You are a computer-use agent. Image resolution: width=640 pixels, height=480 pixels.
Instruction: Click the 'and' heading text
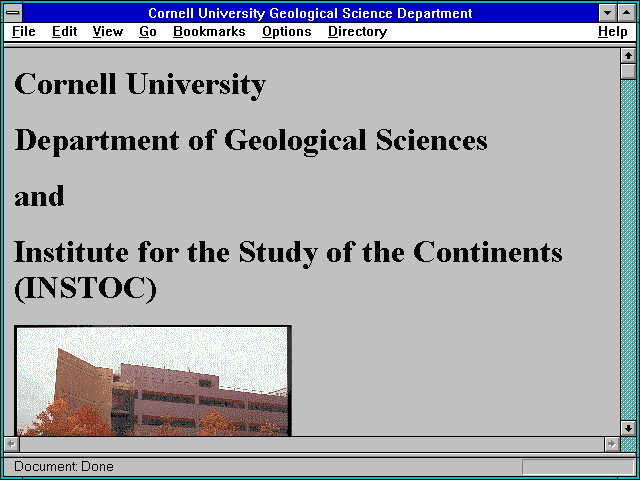pyautogui.click(x=39, y=196)
